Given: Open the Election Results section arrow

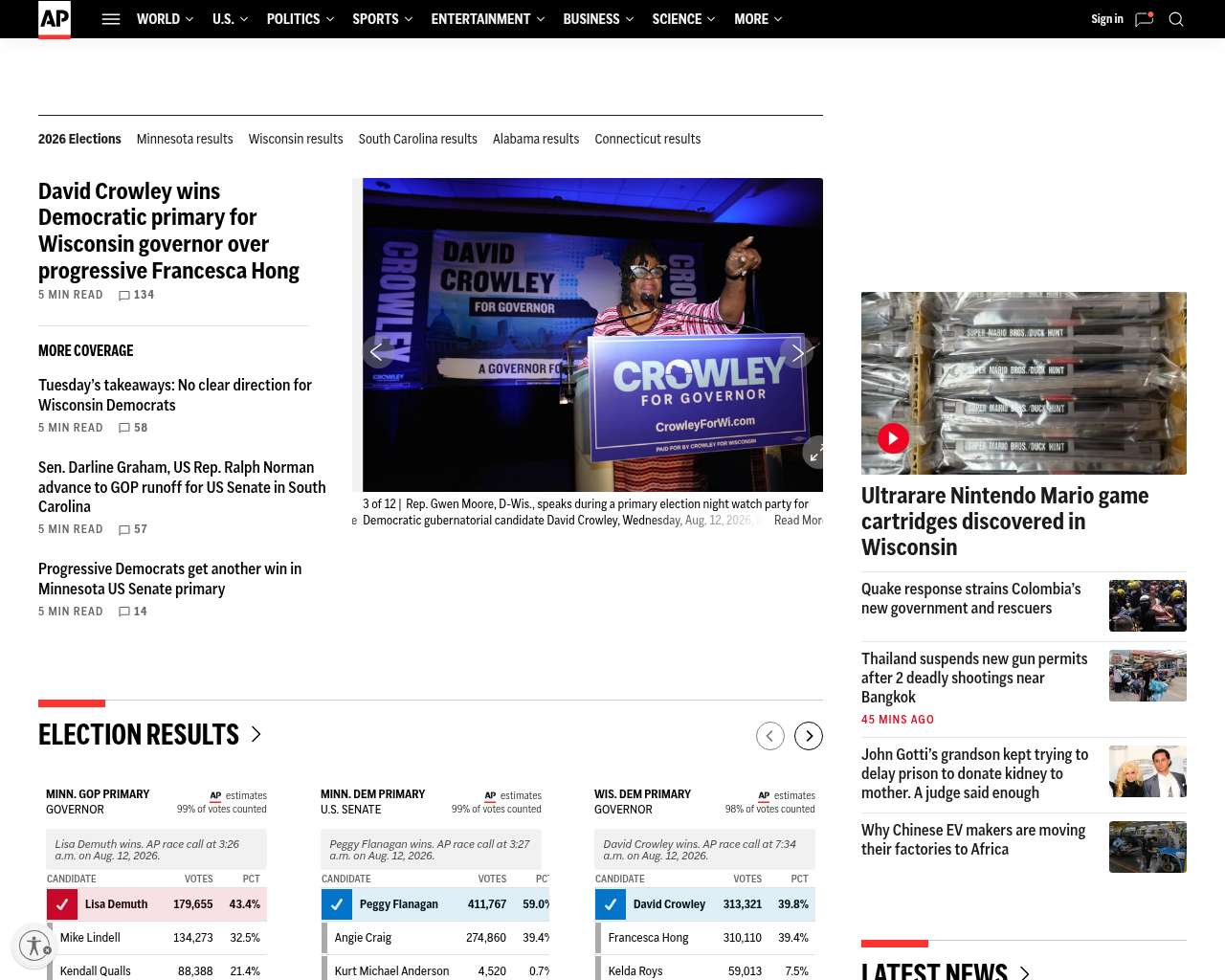Looking at the screenshot, I should (x=256, y=734).
